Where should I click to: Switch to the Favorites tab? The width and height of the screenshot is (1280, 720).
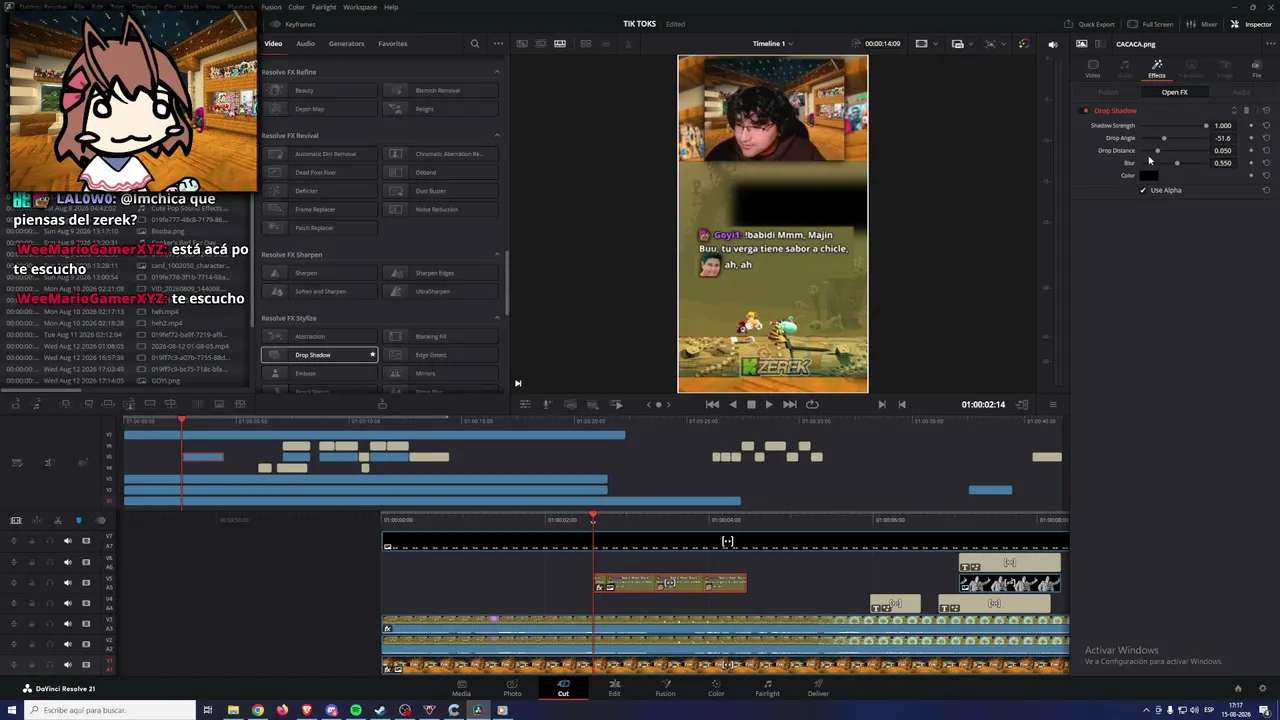(x=392, y=44)
